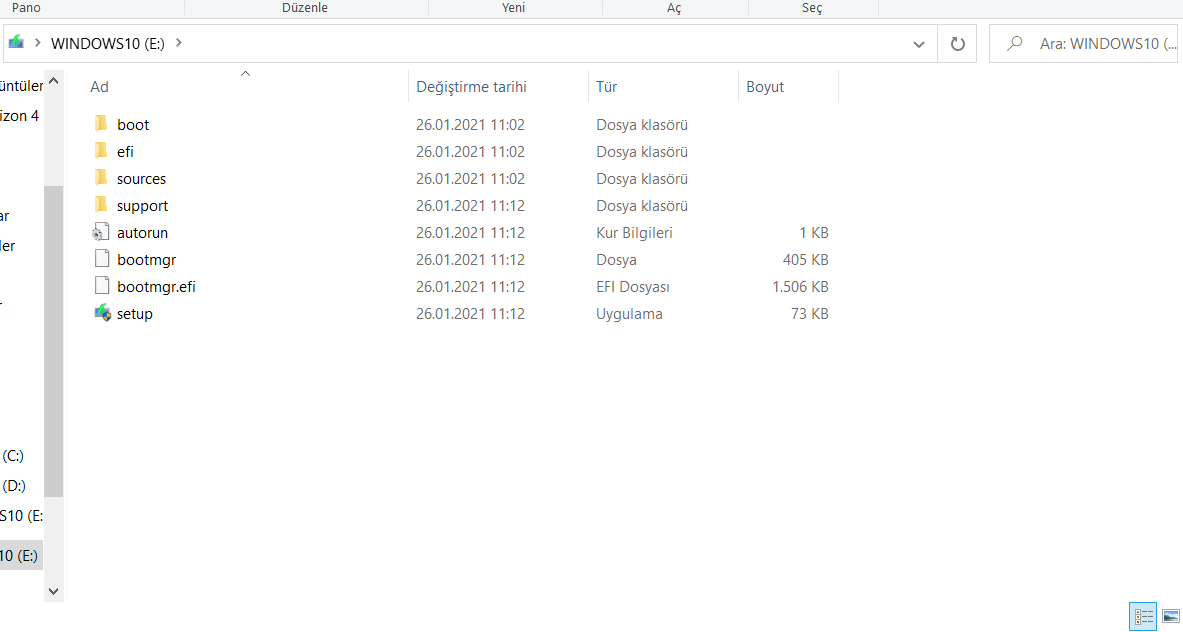Click WINDOWS10 (E:) in the address path
Image resolution: width=1183 pixels, height=632 pixels.
(108, 44)
